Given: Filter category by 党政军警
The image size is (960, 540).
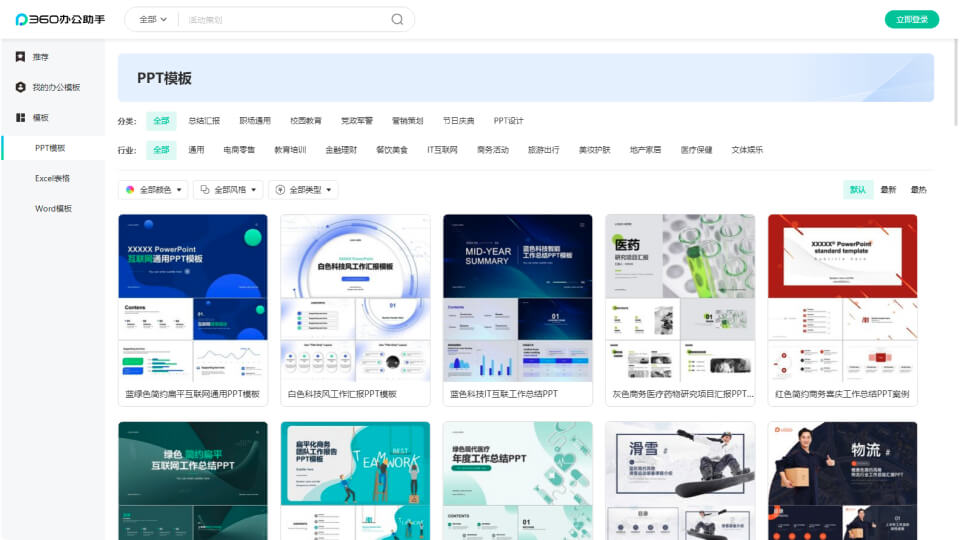Looking at the screenshot, I should pyautogui.click(x=356, y=121).
